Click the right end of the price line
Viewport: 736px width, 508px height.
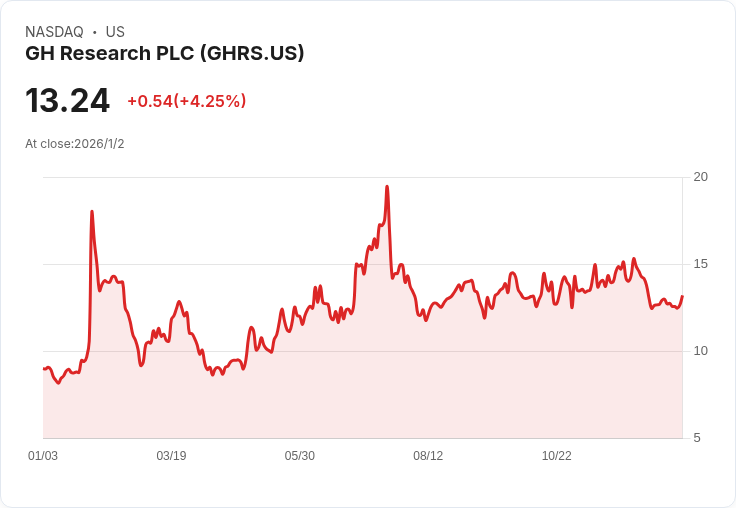click(x=682, y=296)
